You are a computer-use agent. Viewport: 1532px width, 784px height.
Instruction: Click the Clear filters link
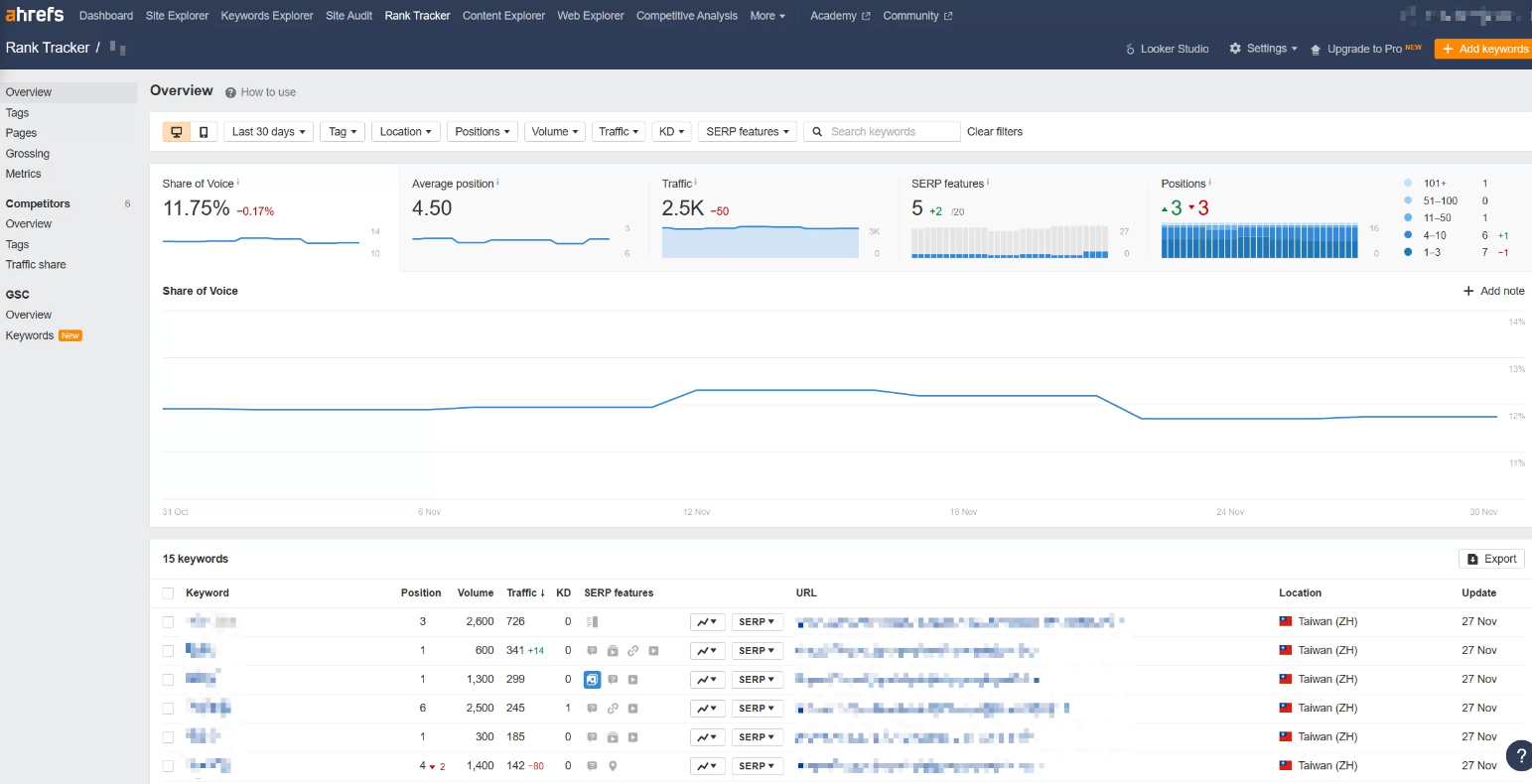pos(994,130)
